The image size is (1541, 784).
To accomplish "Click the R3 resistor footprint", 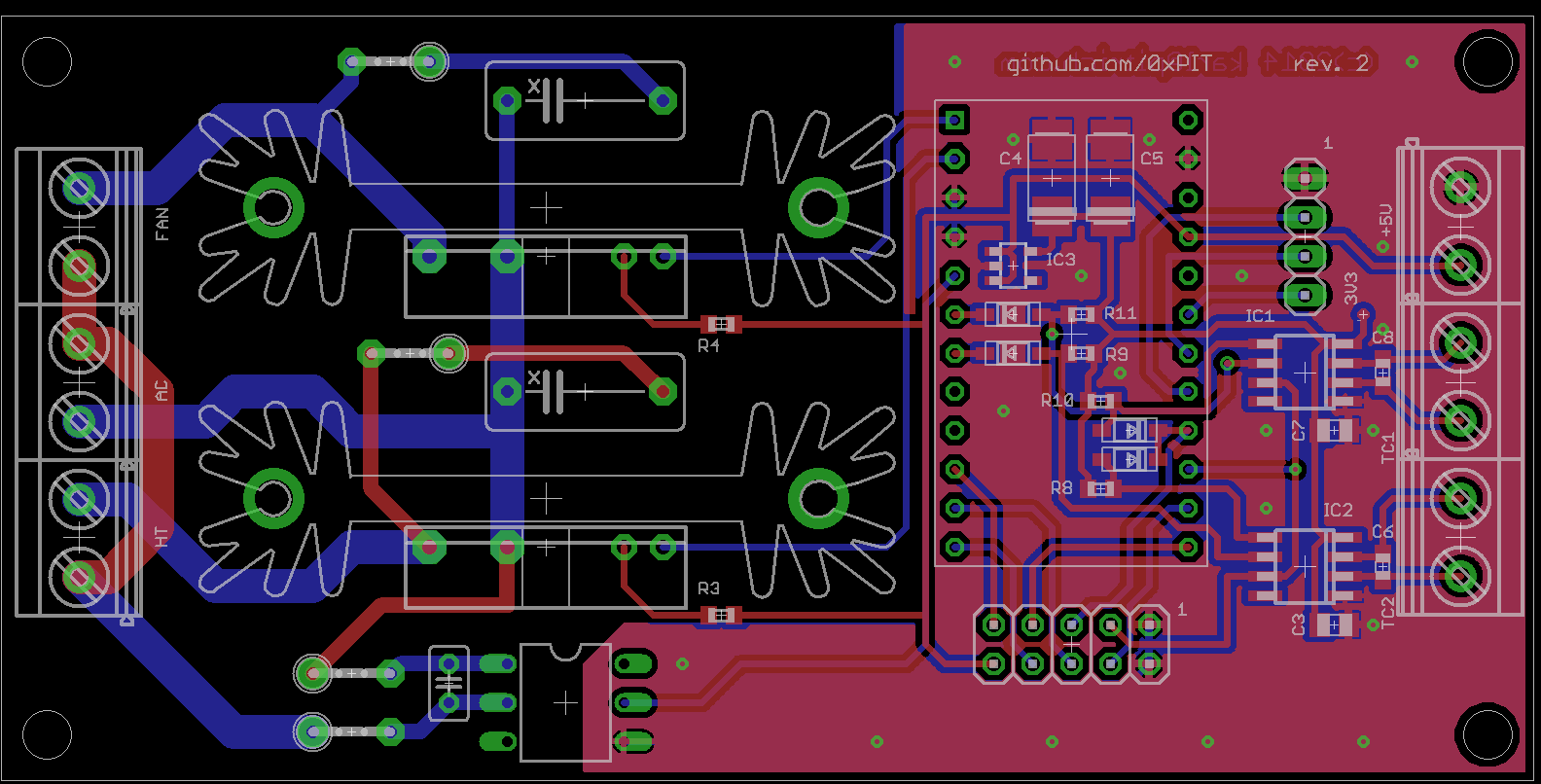I will (721, 615).
